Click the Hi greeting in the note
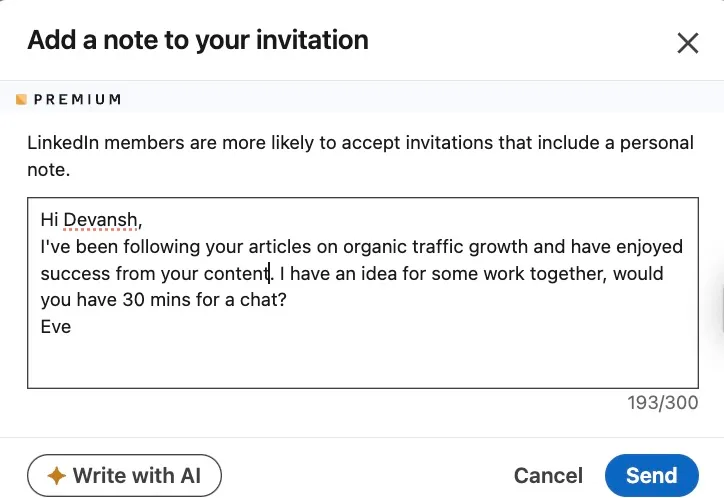 coord(49,220)
